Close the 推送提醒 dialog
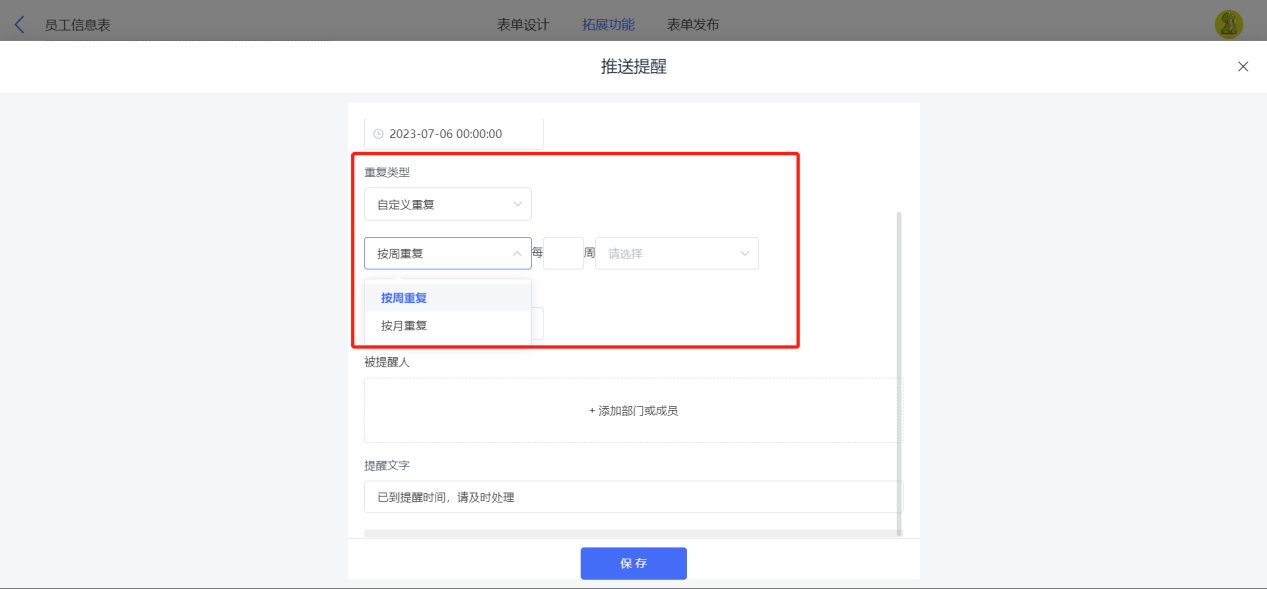 click(1243, 67)
